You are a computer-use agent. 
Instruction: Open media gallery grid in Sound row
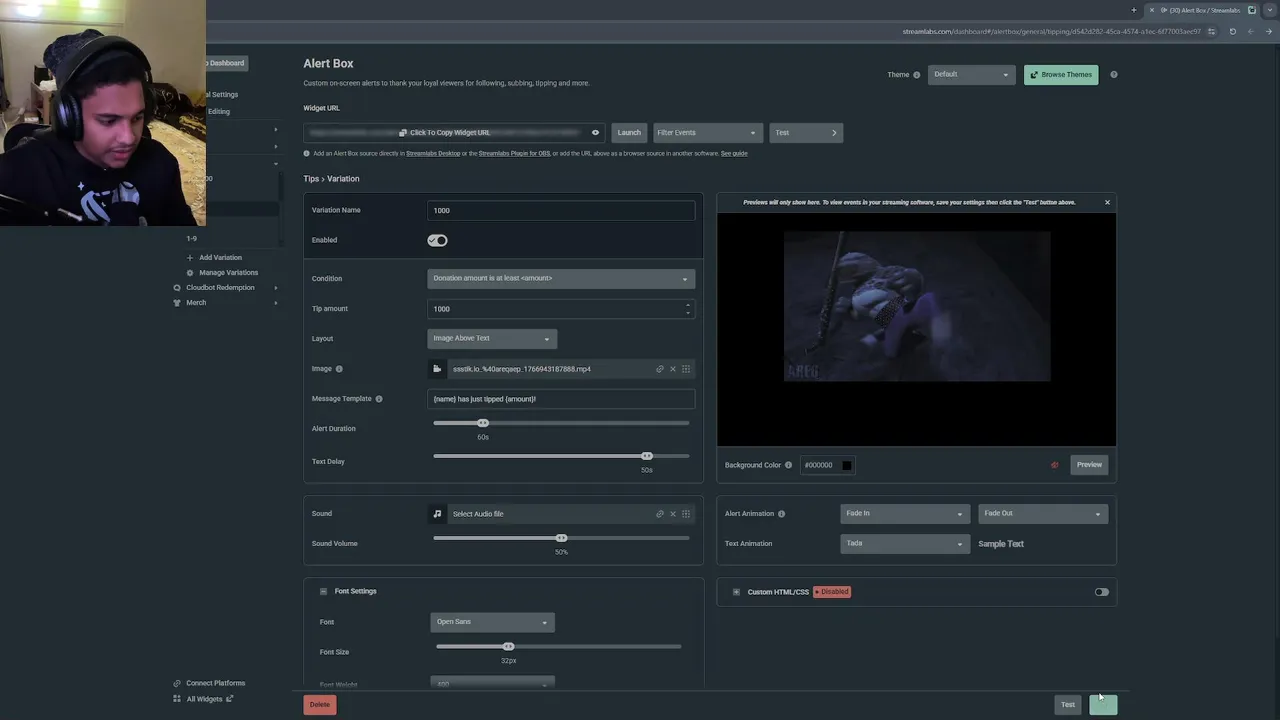pyautogui.click(x=686, y=514)
